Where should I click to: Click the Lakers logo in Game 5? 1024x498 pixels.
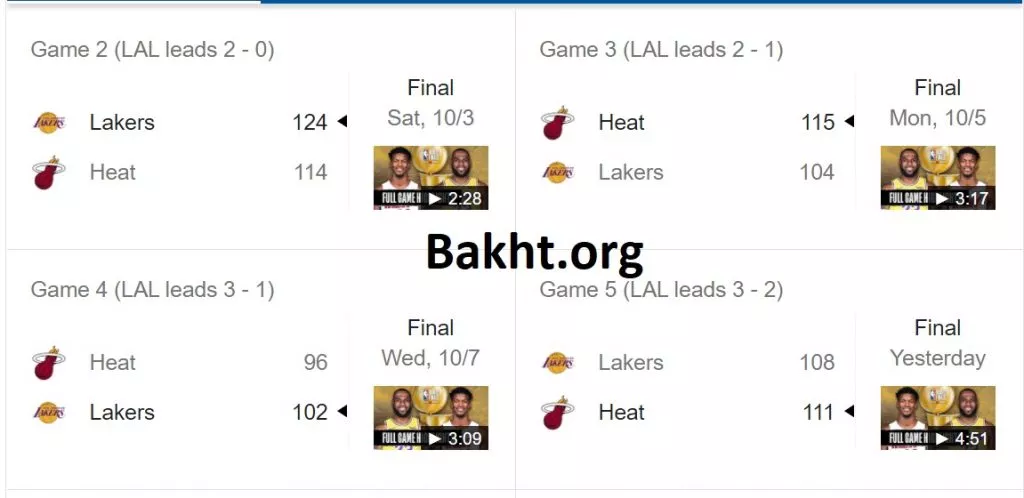coord(557,363)
